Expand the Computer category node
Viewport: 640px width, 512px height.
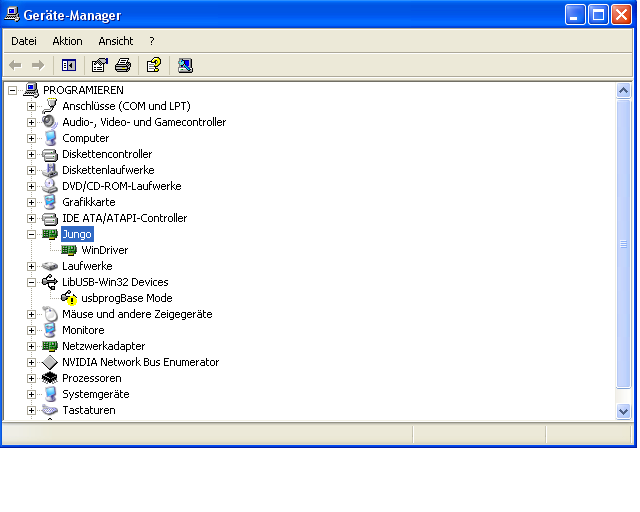pyautogui.click(x=31, y=138)
